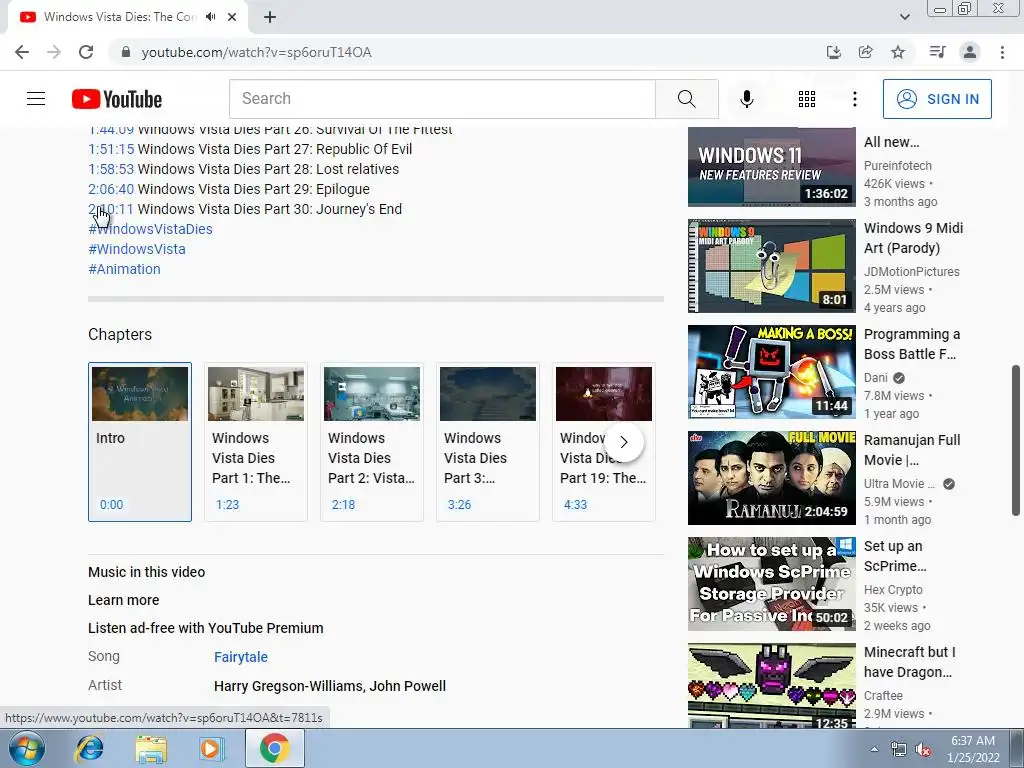Jump to timestamp 1:51:15 Part 27
This screenshot has height=768, width=1024.
(111, 149)
